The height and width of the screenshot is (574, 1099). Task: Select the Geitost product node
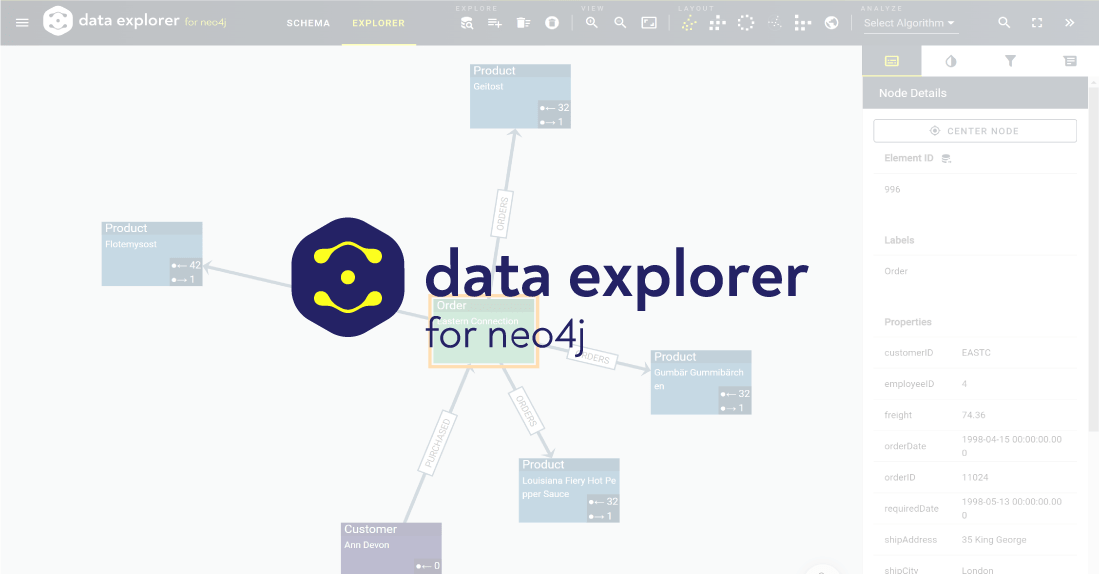pos(520,96)
